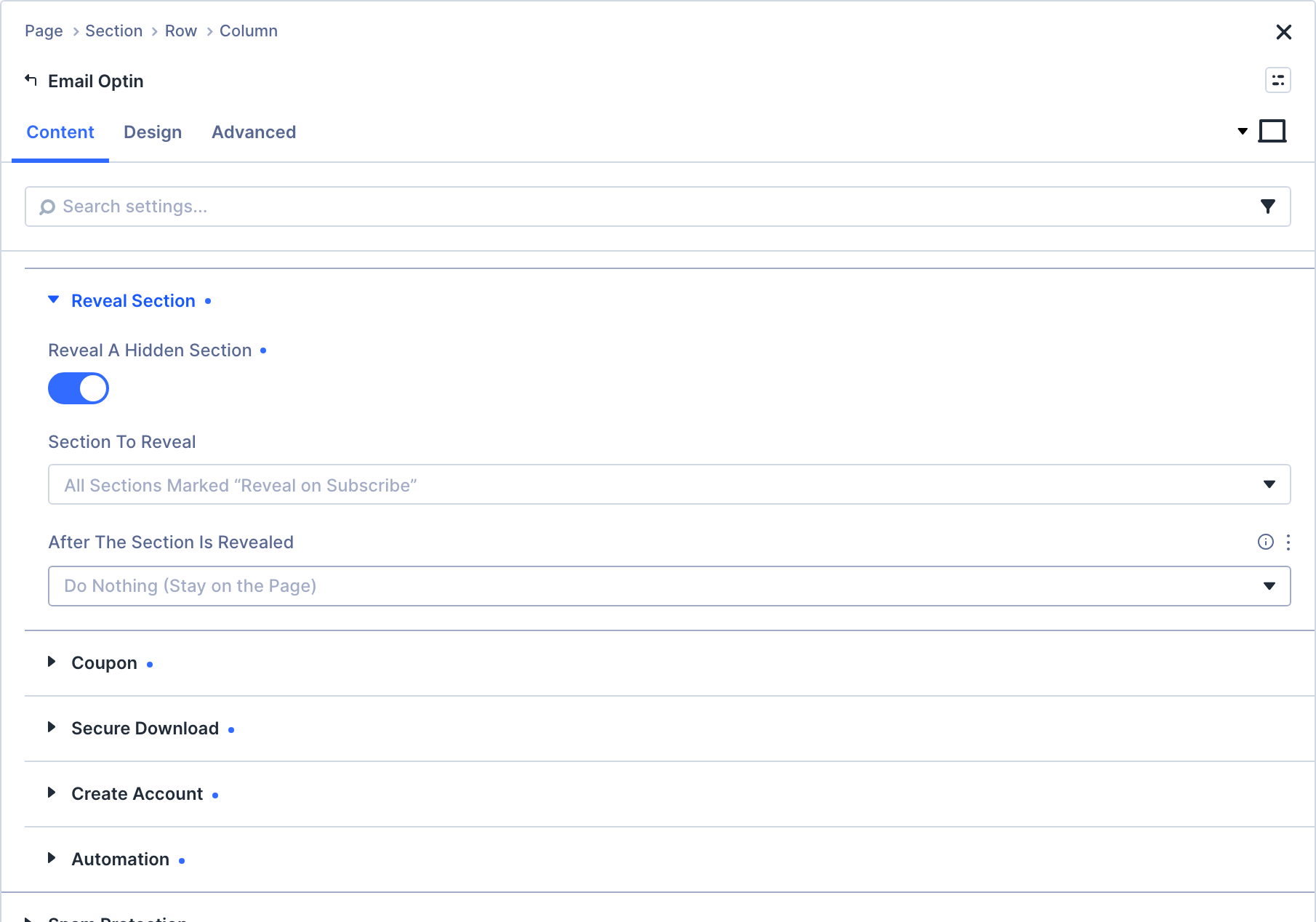Viewport: 1316px width, 922px height.
Task: Go to Row in breadcrumb
Action: [x=180, y=31]
